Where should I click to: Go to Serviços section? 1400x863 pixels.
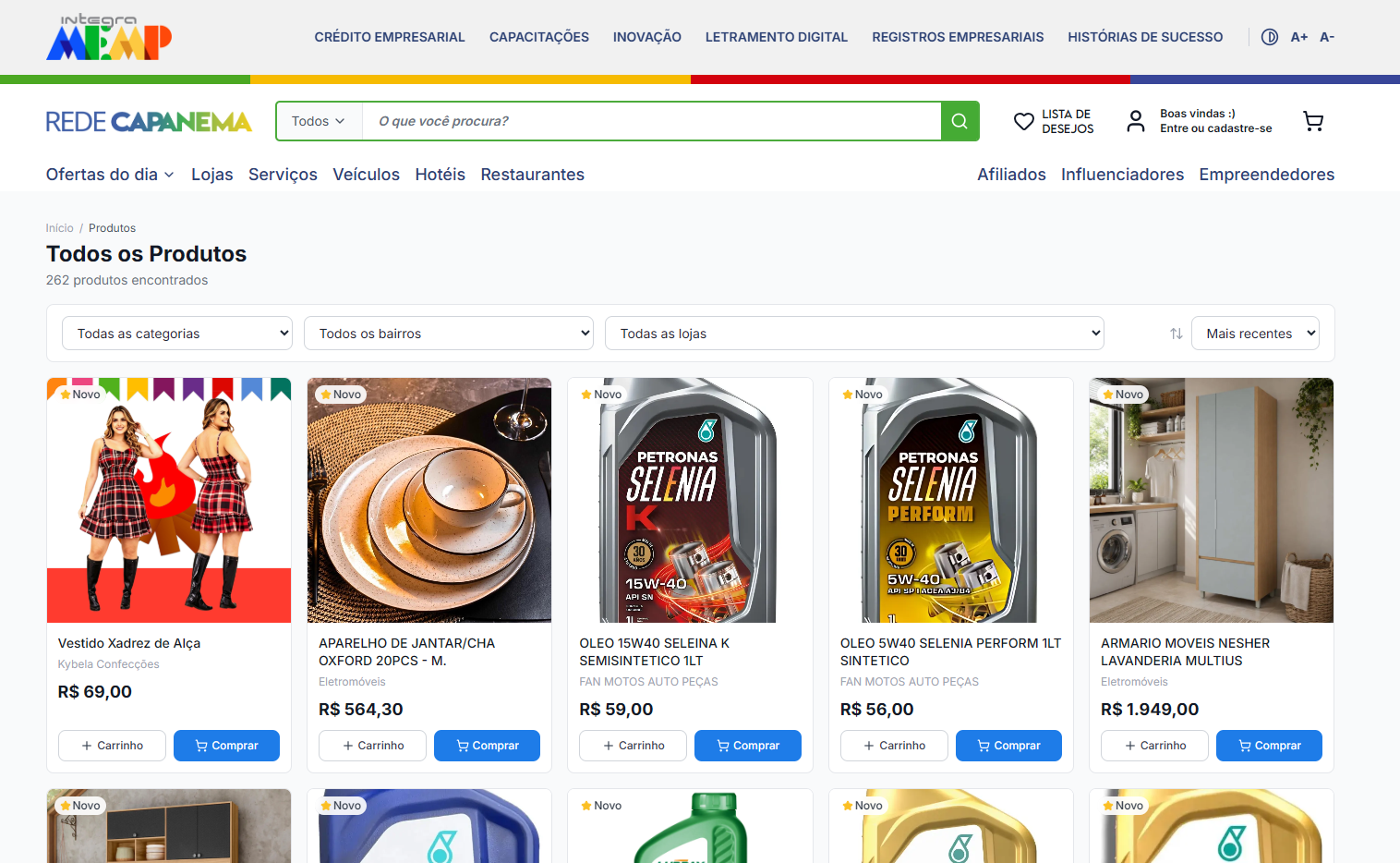coord(283,175)
